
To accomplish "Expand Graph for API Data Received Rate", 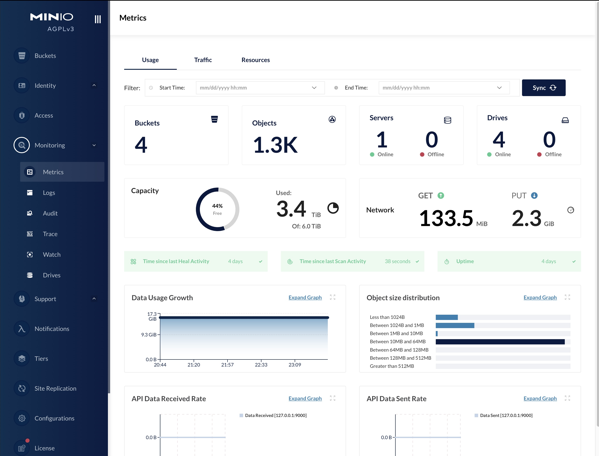I will [x=305, y=398].
